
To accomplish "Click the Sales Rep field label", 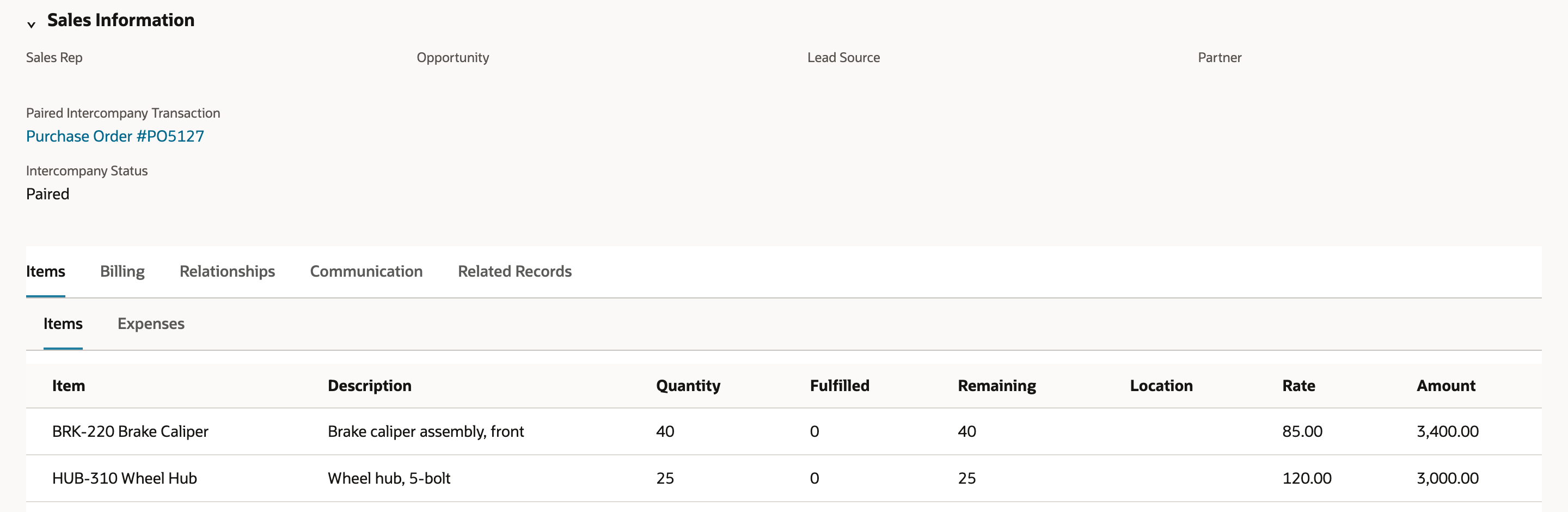I will pos(54,58).
